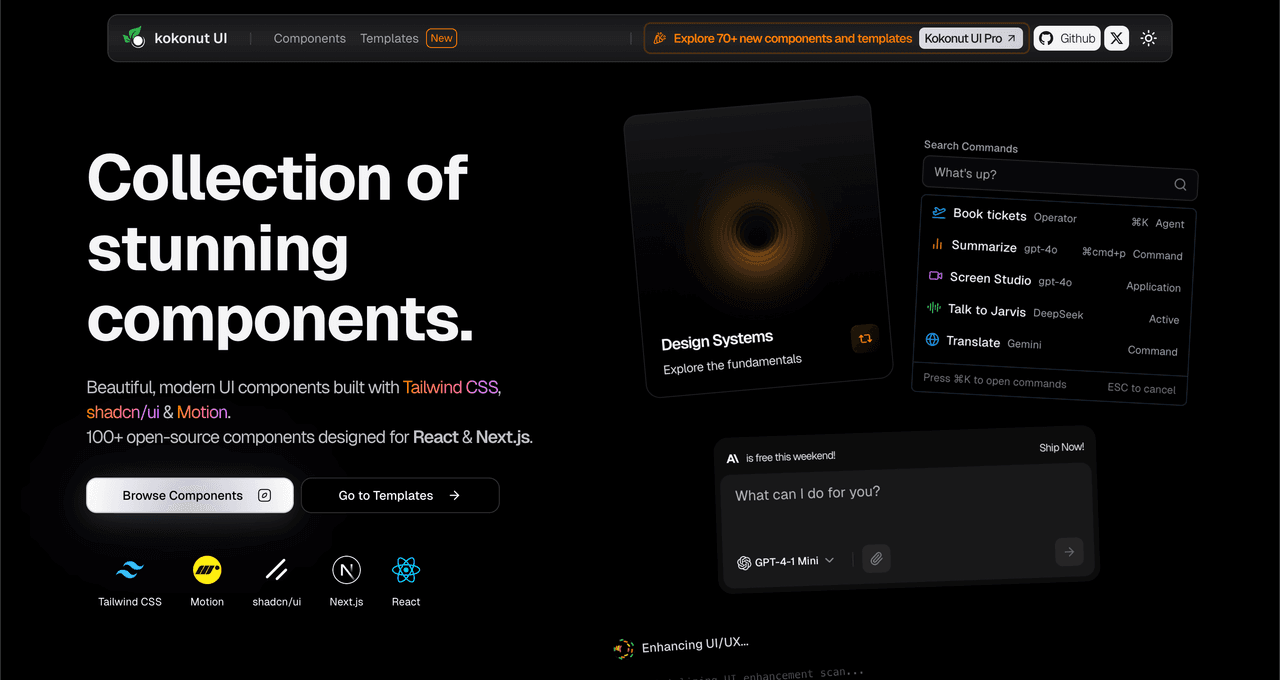Click the kokonut UI logo icon
The width and height of the screenshot is (1280, 680).
pyautogui.click(x=133, y=38)
